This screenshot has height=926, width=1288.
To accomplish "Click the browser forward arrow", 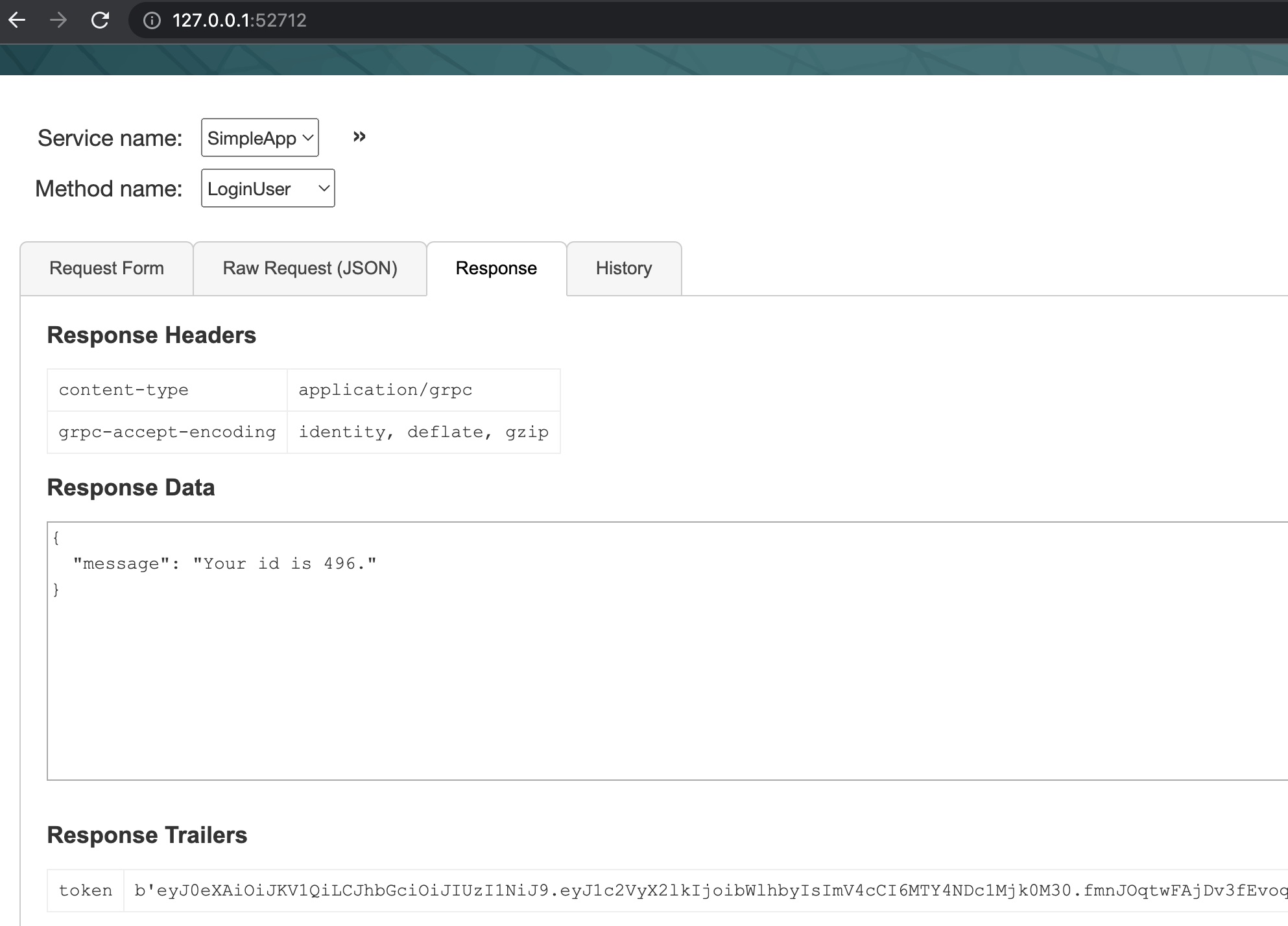I will [x=58, y=20].
